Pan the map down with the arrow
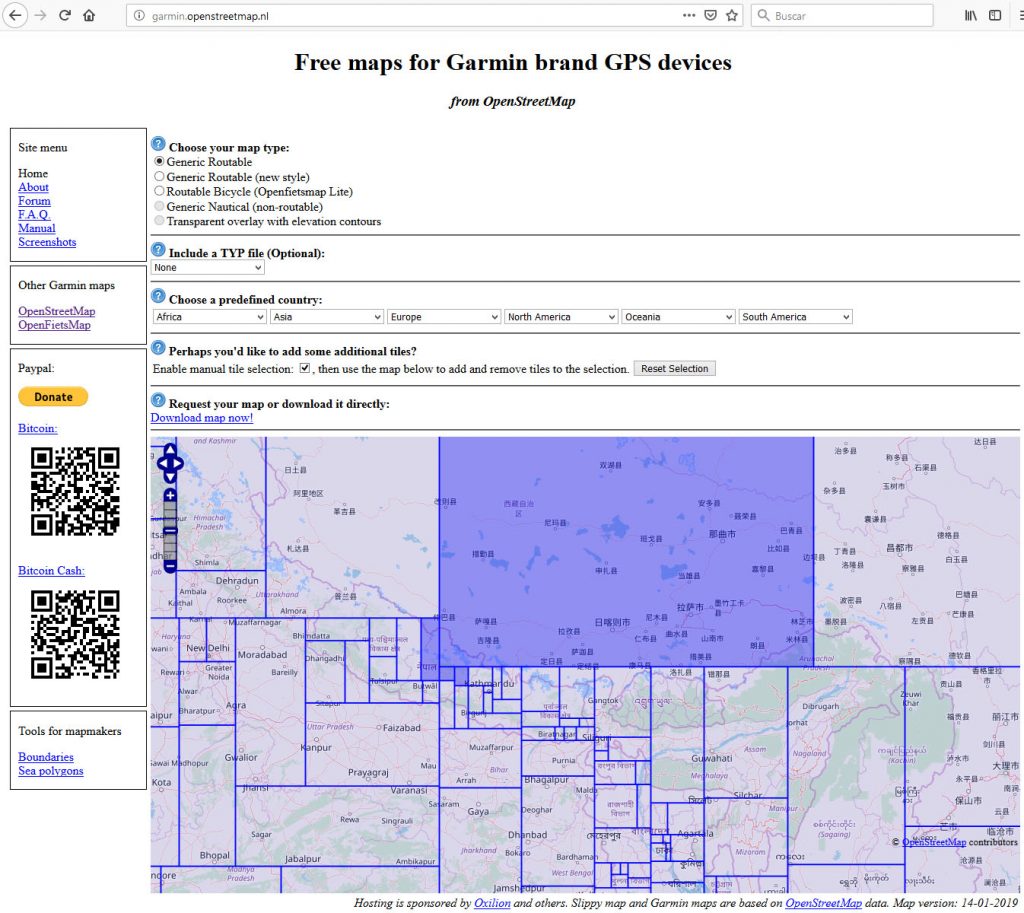The width and height of the screenshot is (1024, 913). tap(170, 477)
